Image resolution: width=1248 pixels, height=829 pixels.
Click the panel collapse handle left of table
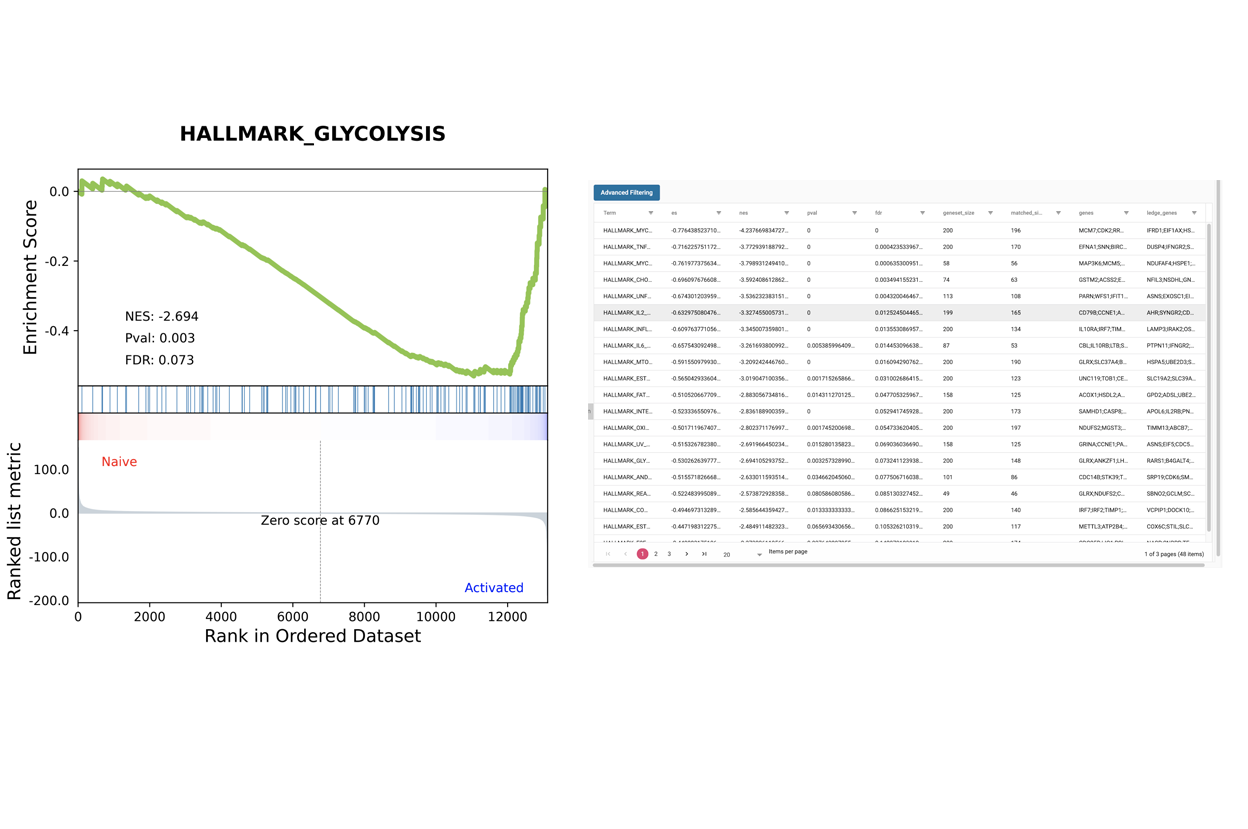[590, 411]
